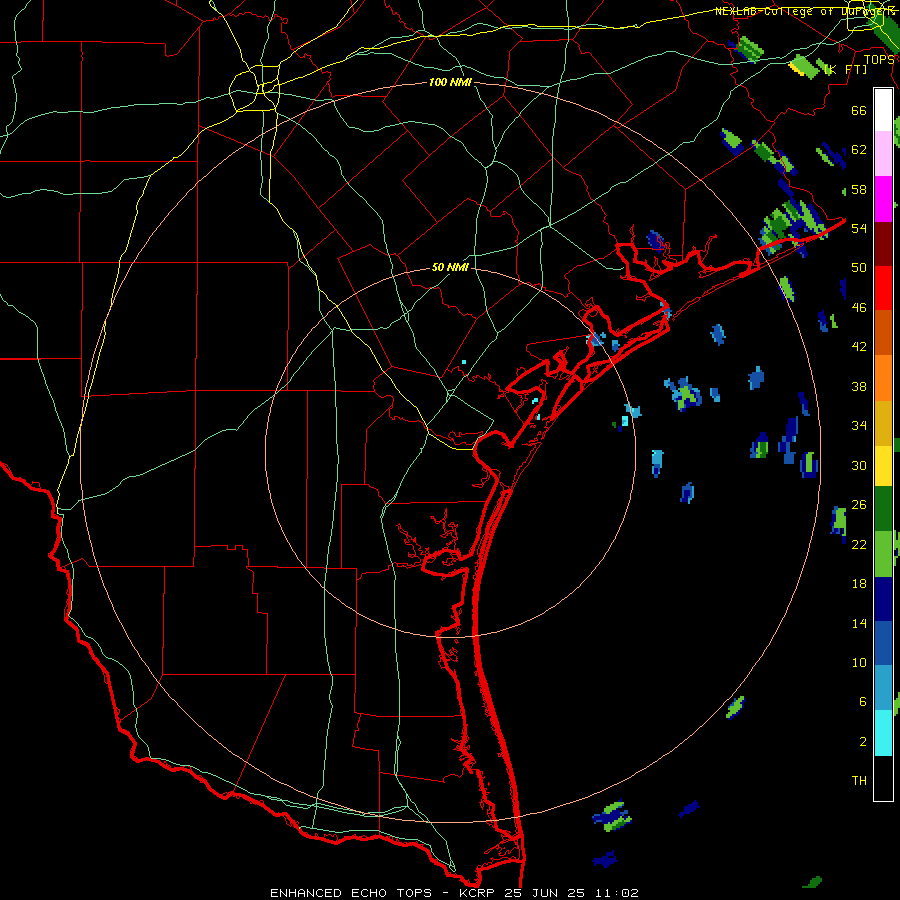This screenshot has width=900, height=900.
Task: Click the '25 JUN 25' date text
Action: click(545, 893)
